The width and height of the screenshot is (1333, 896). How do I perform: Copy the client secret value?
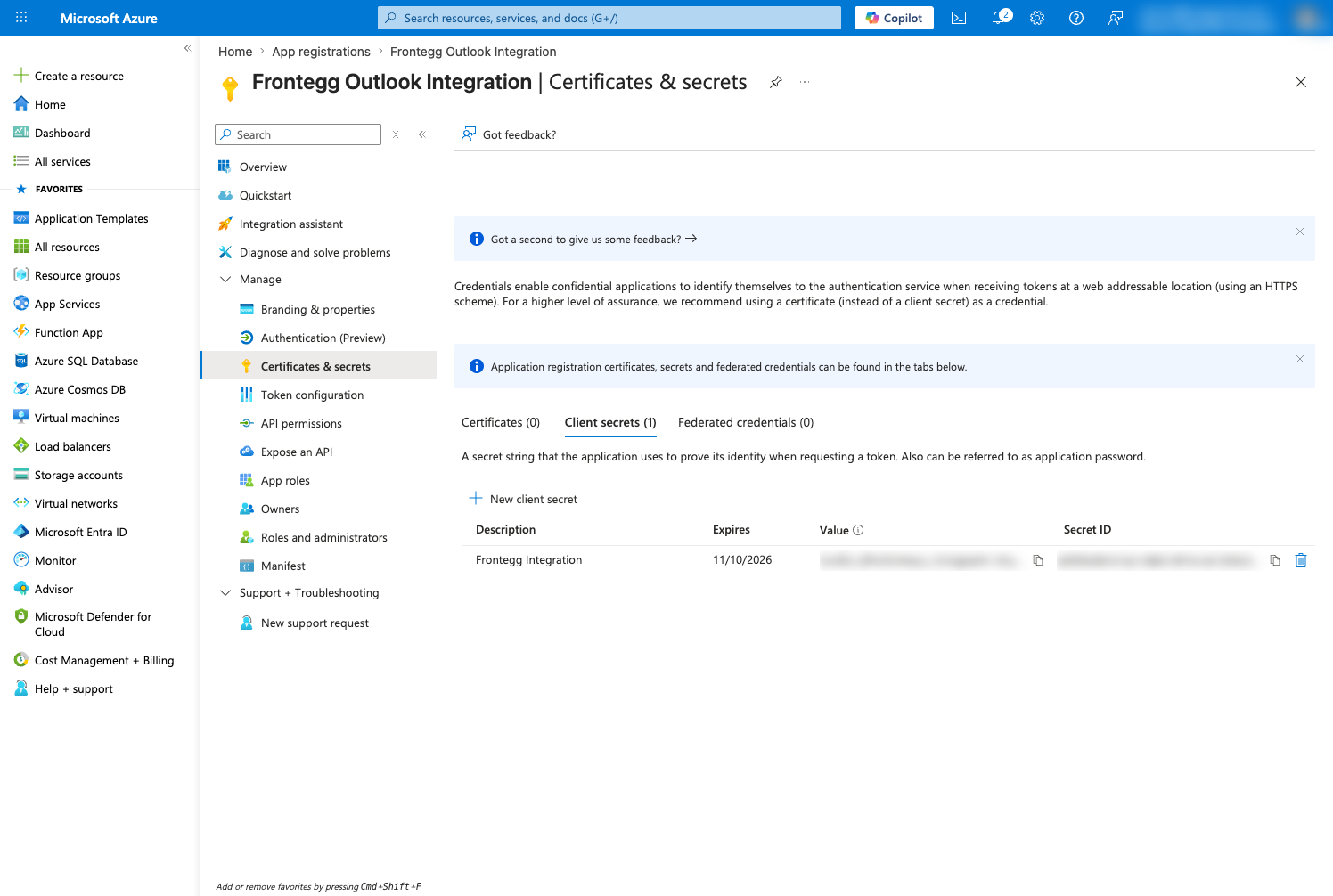pos(1038,560)
